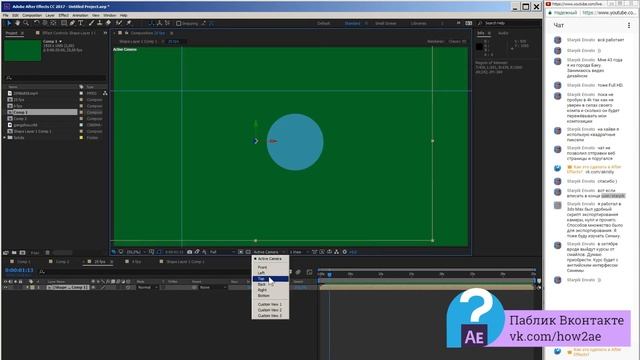Select the Rectangle shape tool
This screenshot has height=360, width=640.
pos(64,23)
